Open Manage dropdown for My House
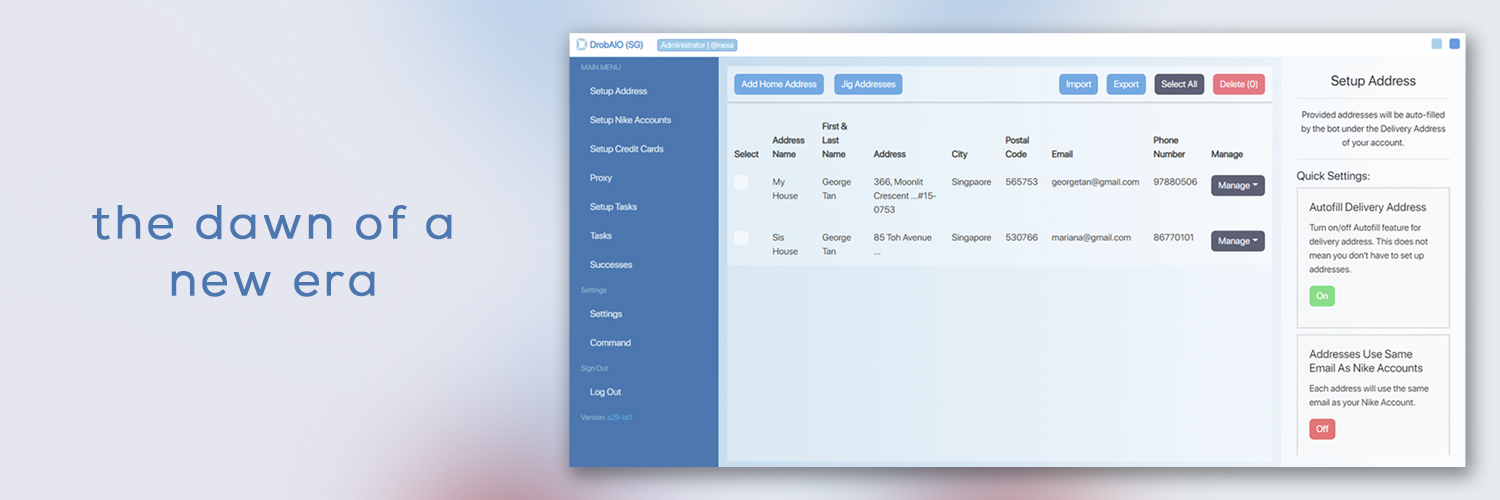Viewport: 1500px width, 500px height. click(x=1238, y=185)
